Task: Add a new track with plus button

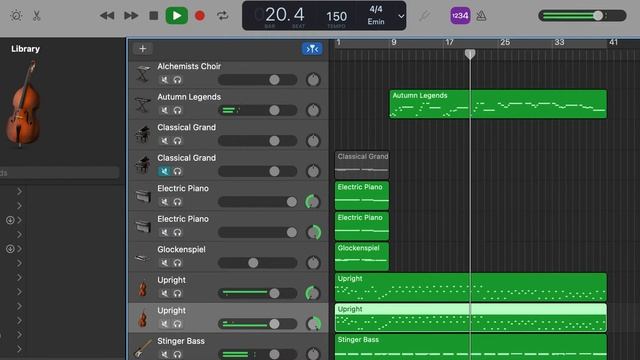Action: [142, 49]
